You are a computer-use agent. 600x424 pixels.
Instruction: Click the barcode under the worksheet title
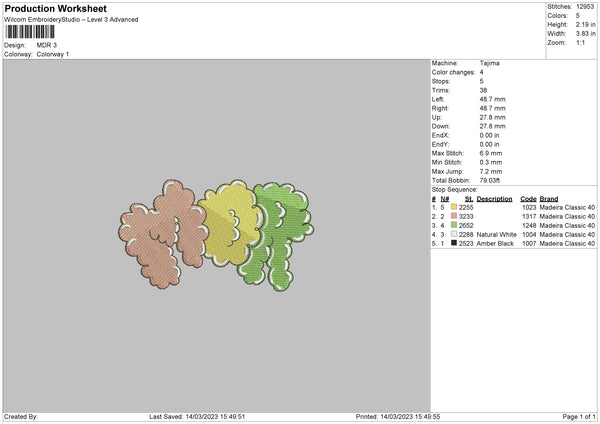point(30,32)
